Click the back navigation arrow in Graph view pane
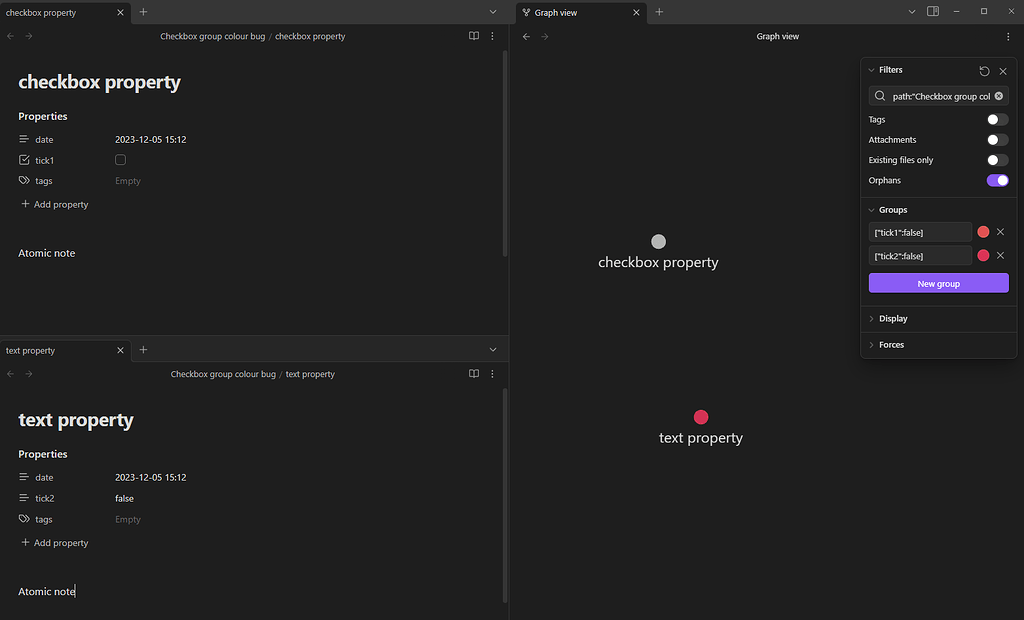Screen dimensions: 1024x620 (526, 36)
